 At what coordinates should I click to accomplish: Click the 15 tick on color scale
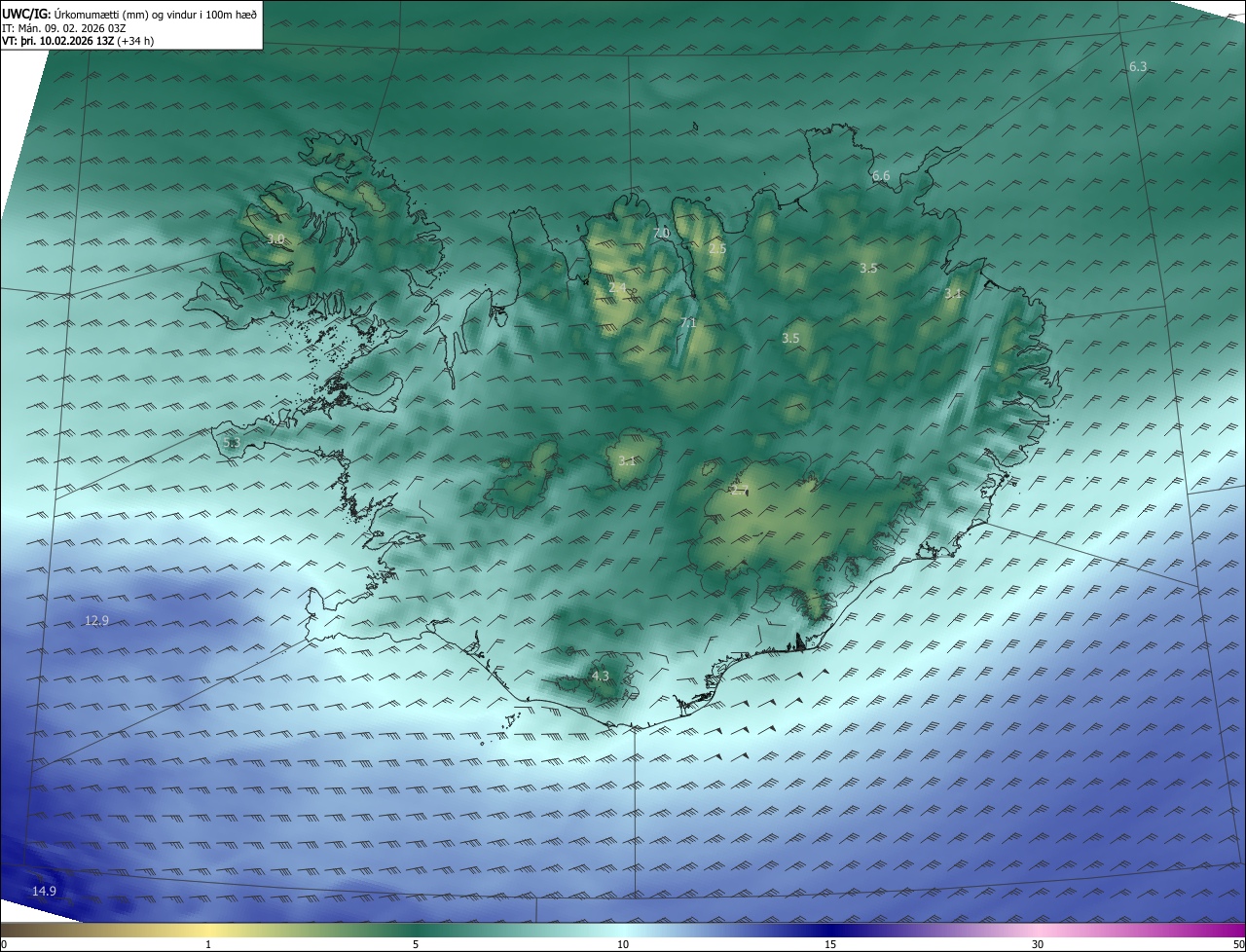830,944
